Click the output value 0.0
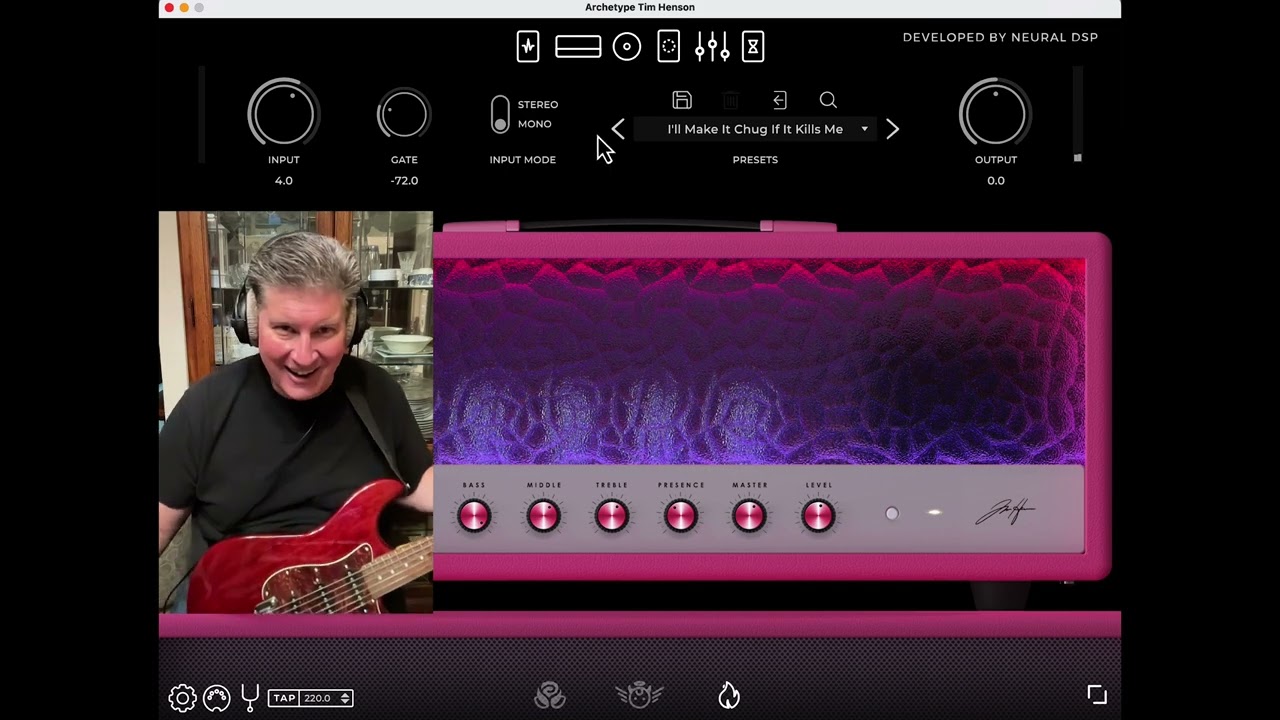This screenshot has width=1280, height=720. (x=996, y=181)
